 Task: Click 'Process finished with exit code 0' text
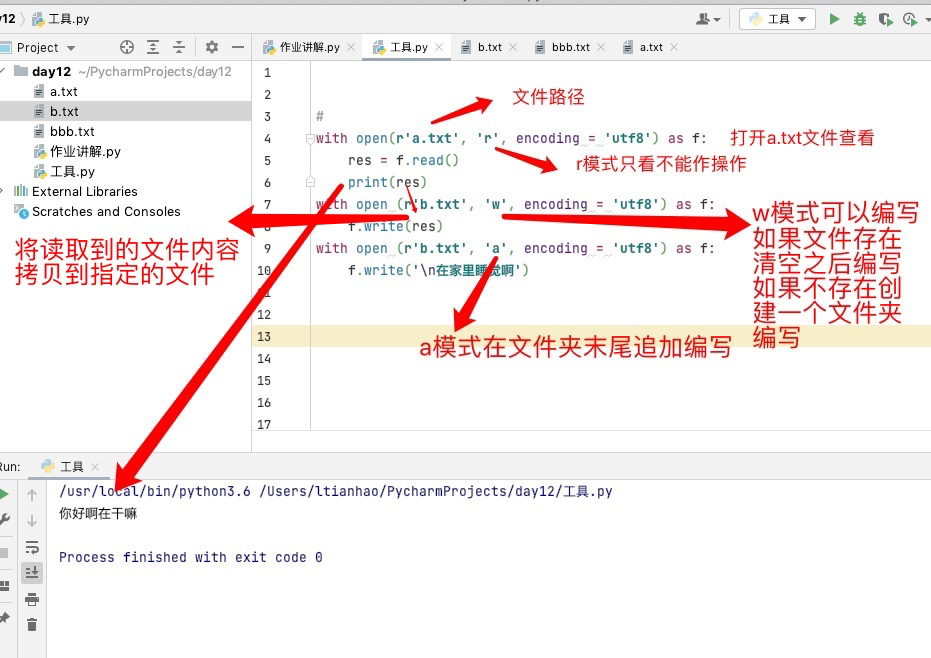[191, 558]
